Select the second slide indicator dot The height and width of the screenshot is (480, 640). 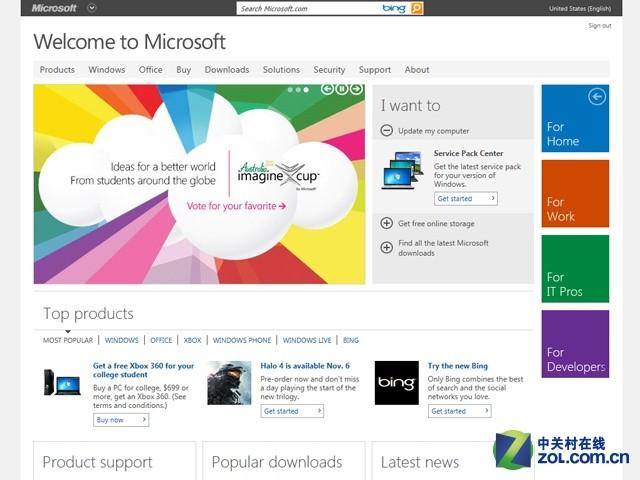click(x=298, y=89)
